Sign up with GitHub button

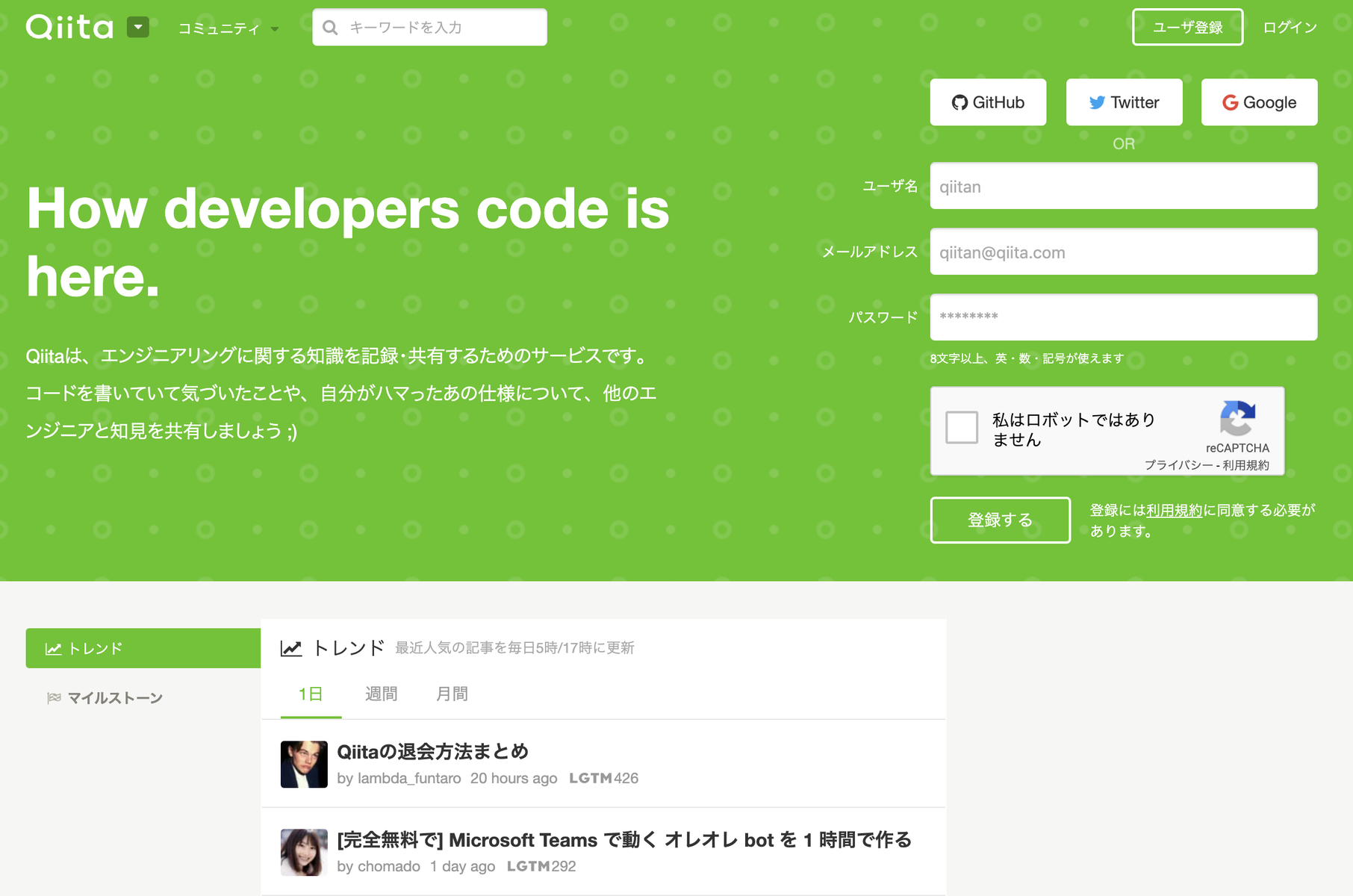(988, 102)
